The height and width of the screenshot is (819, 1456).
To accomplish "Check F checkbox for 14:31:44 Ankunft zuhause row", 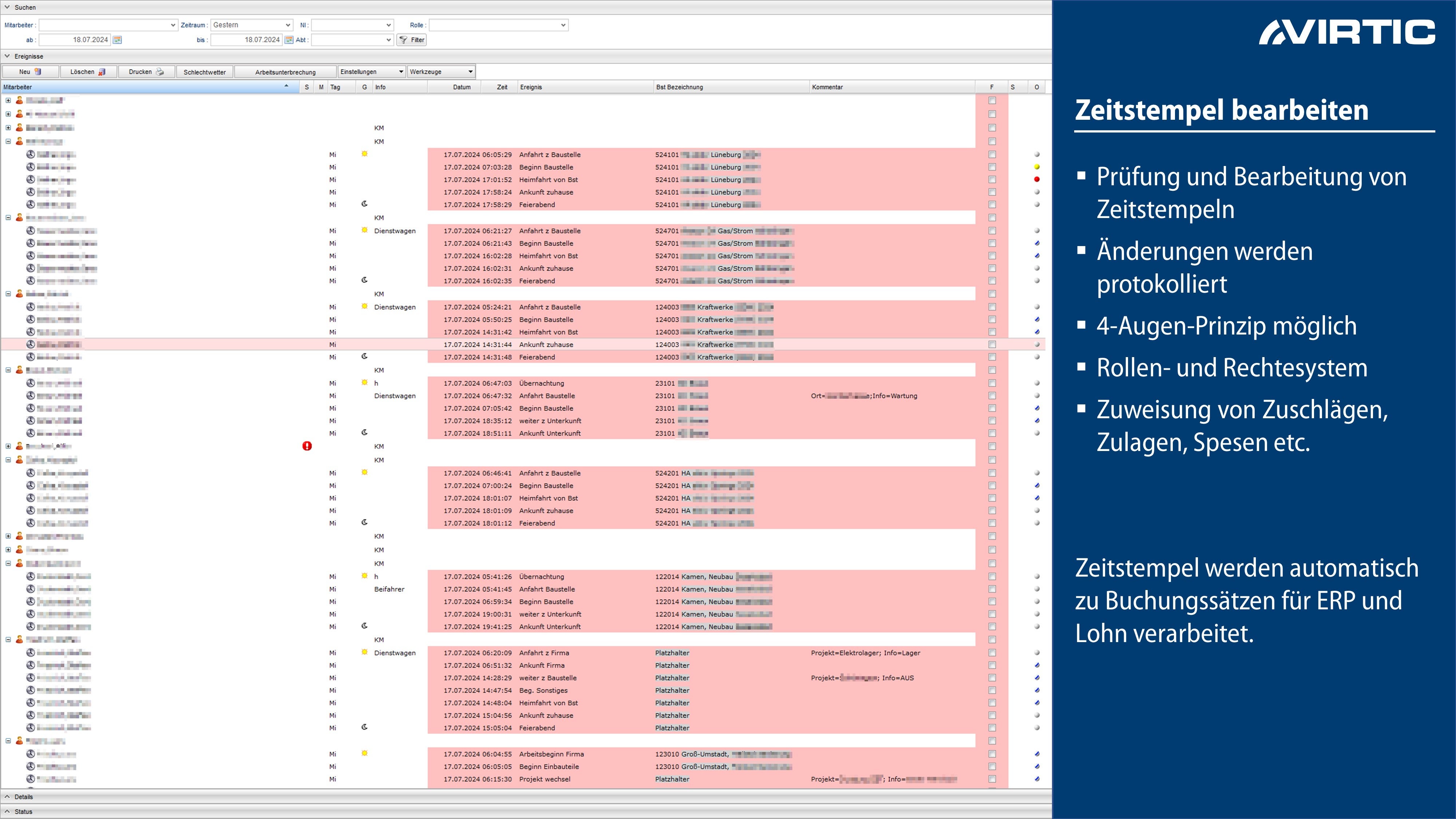I will (992, 344).
